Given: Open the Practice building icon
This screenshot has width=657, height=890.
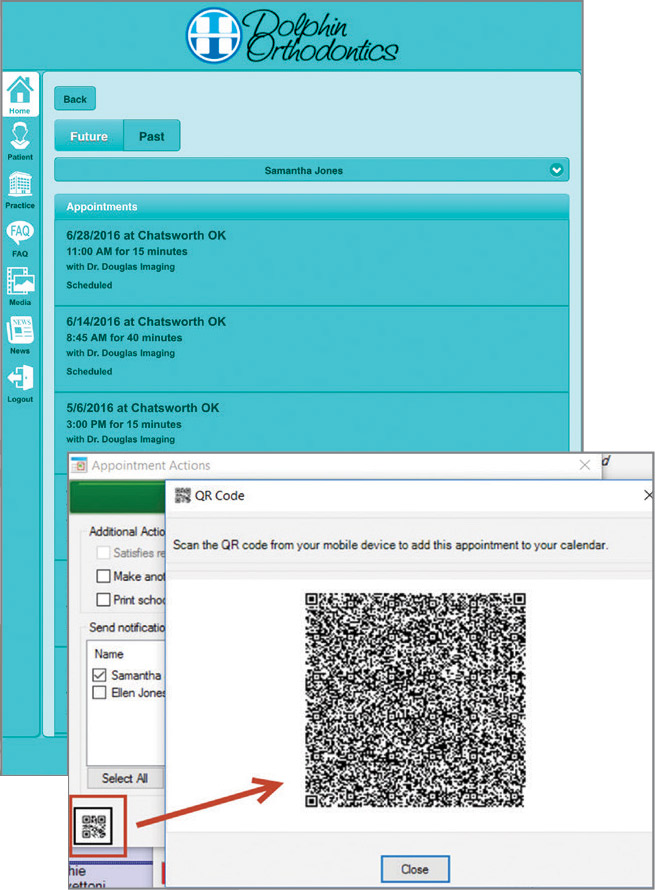Looking at the screenshot, I should click(x=20, y=190).
